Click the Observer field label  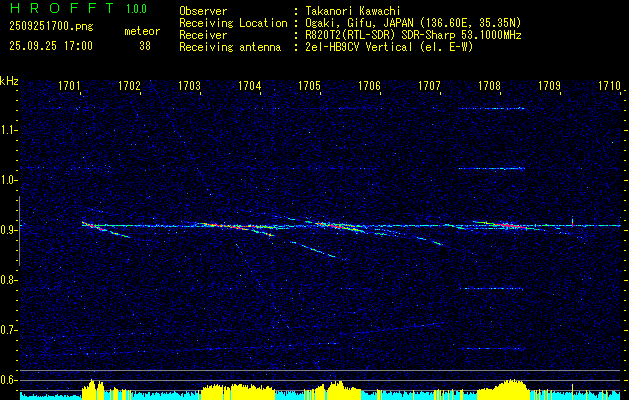pyautogui.click(x=203, y=11)
